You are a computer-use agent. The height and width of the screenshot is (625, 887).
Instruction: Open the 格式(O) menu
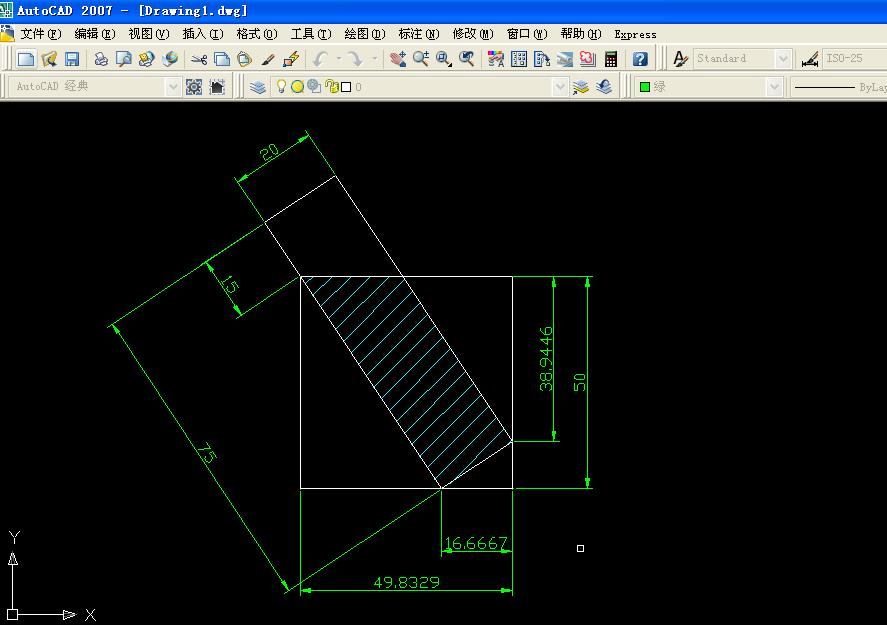point(257,34)
